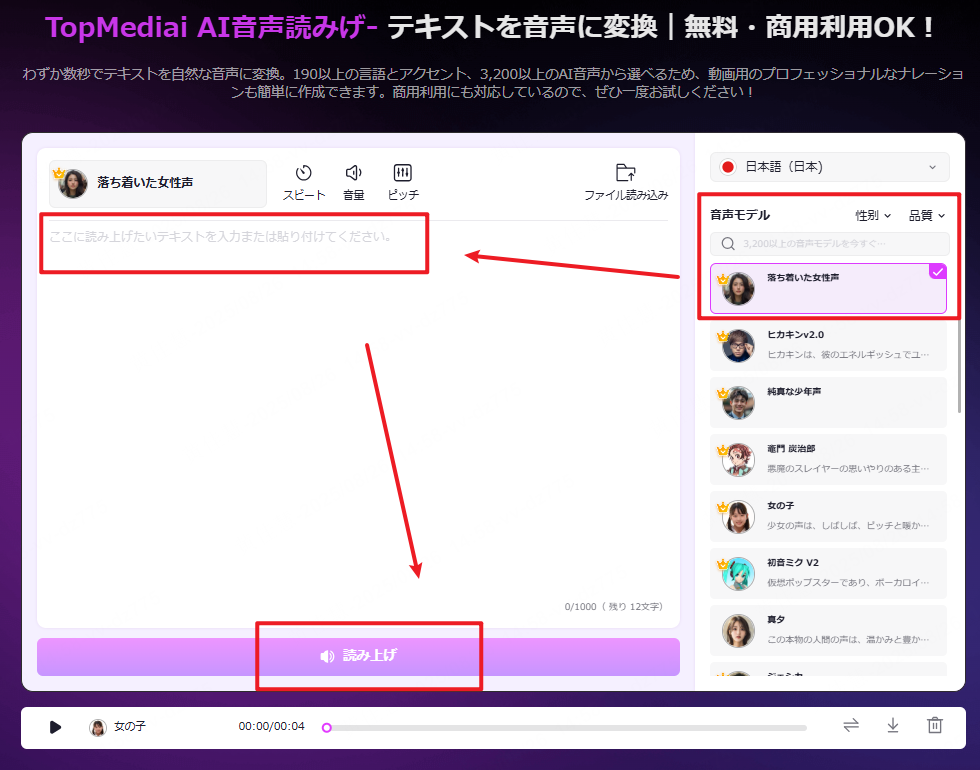Delete the audio with the trash icon
Image resolution: width=980 pixels, height=770 pixels.
[935, 727]
